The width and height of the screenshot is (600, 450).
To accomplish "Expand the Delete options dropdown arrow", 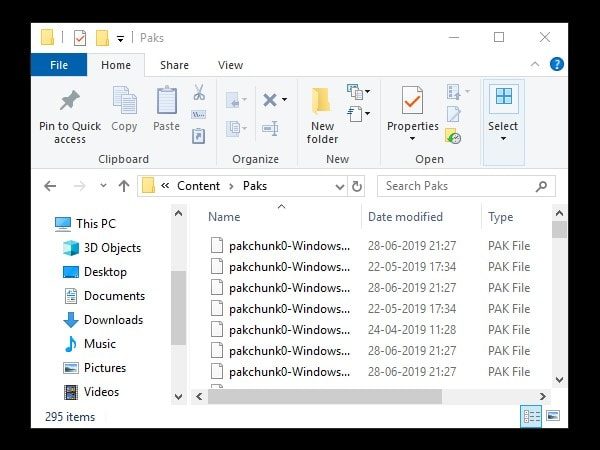I will 284,99.
